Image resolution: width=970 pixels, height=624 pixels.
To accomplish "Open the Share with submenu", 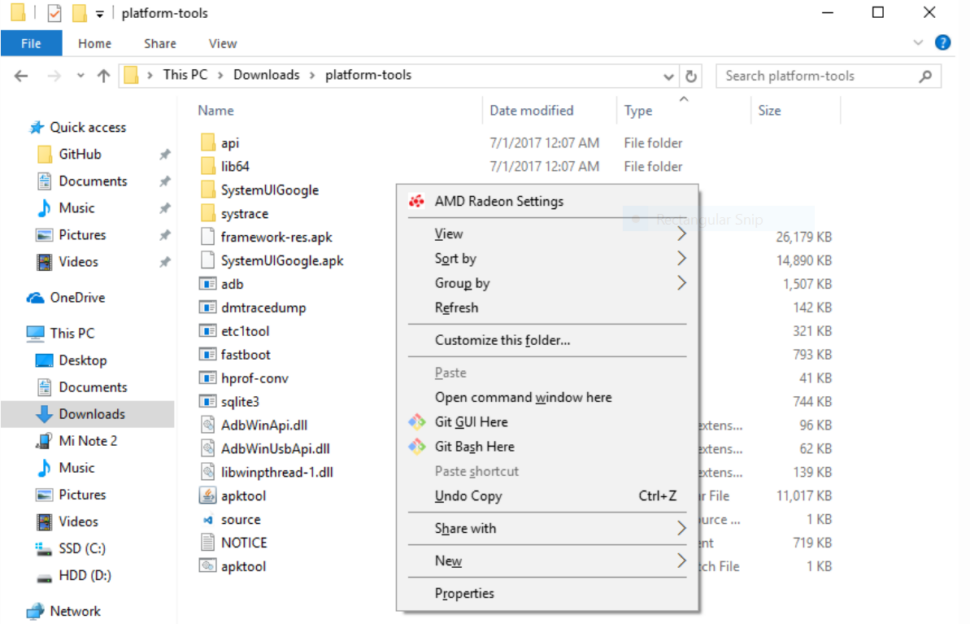I will (x=547, y=528).
